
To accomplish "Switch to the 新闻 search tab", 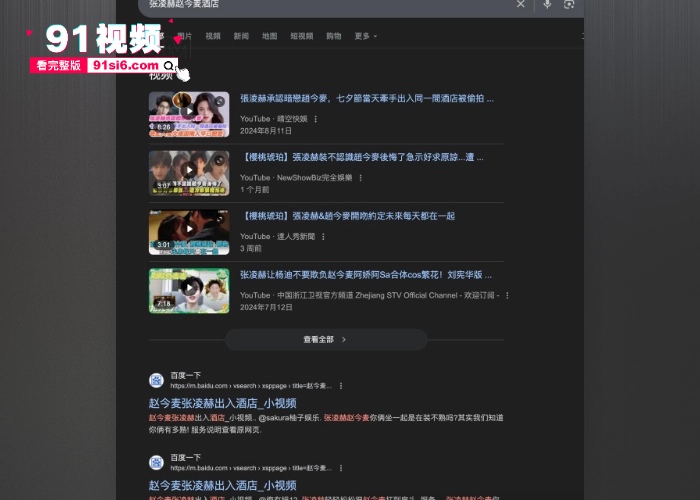I will pyautogui.click(x=241, y=36).
